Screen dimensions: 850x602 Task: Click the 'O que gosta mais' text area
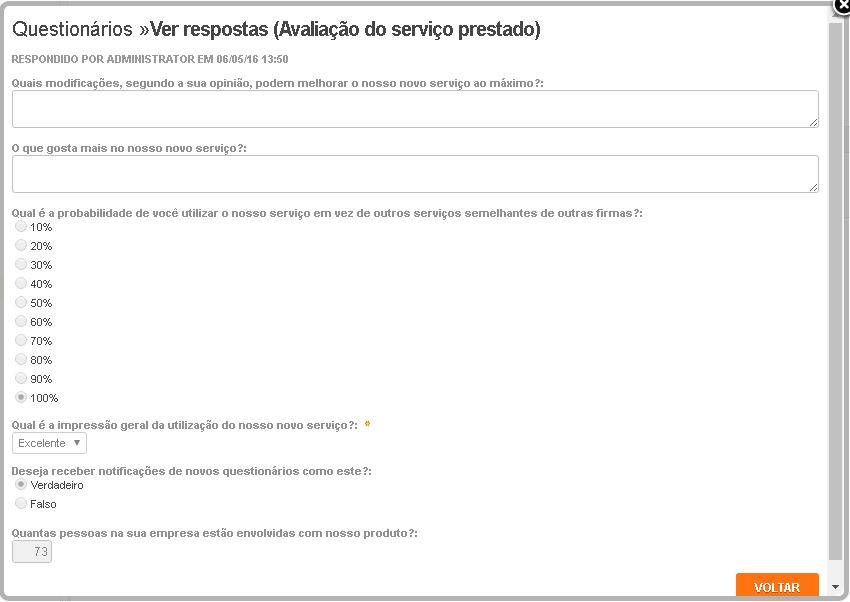(x=415, y=174)
